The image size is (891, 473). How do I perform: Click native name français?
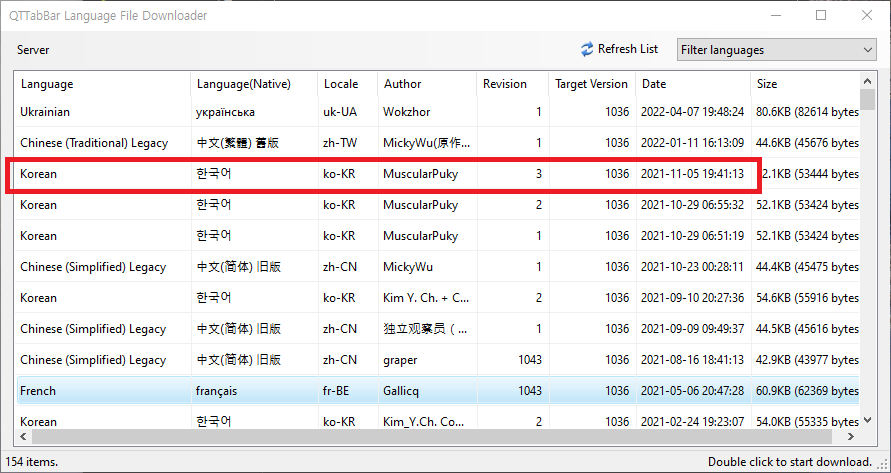[216, 391]
